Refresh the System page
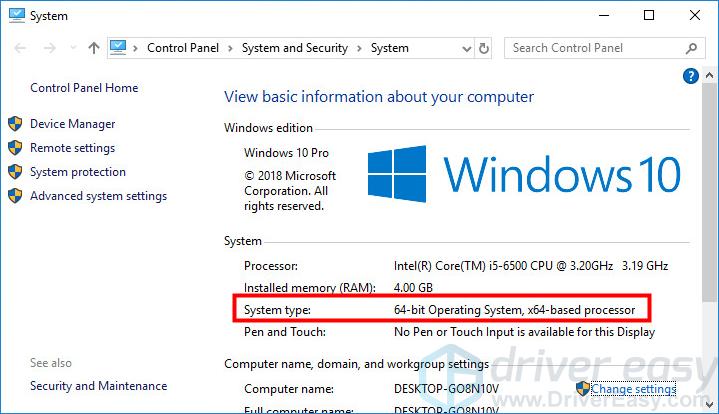719x414 pixels. (484, 48)
